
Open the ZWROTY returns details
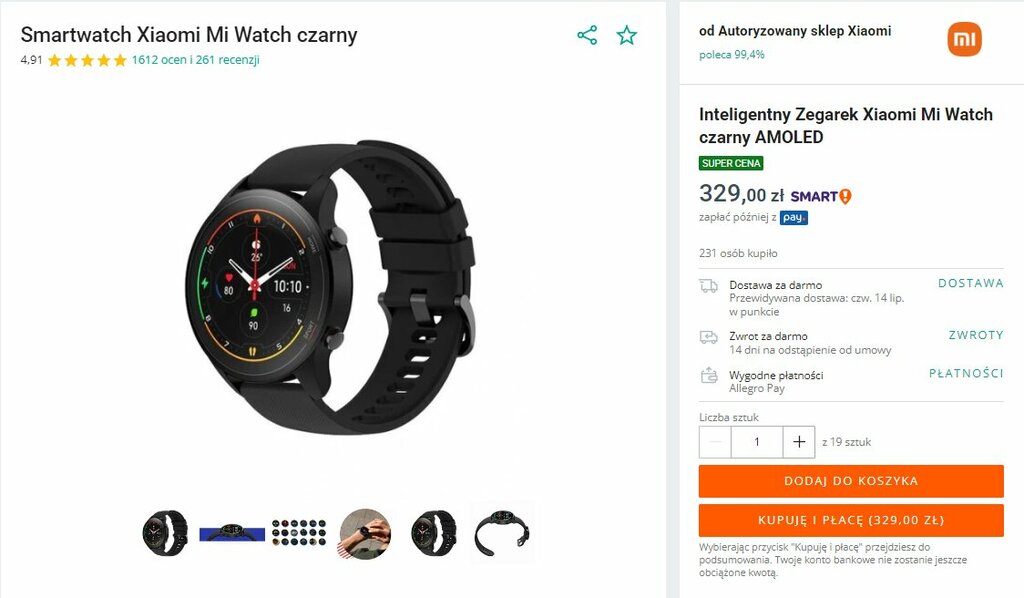pos(976,335)
